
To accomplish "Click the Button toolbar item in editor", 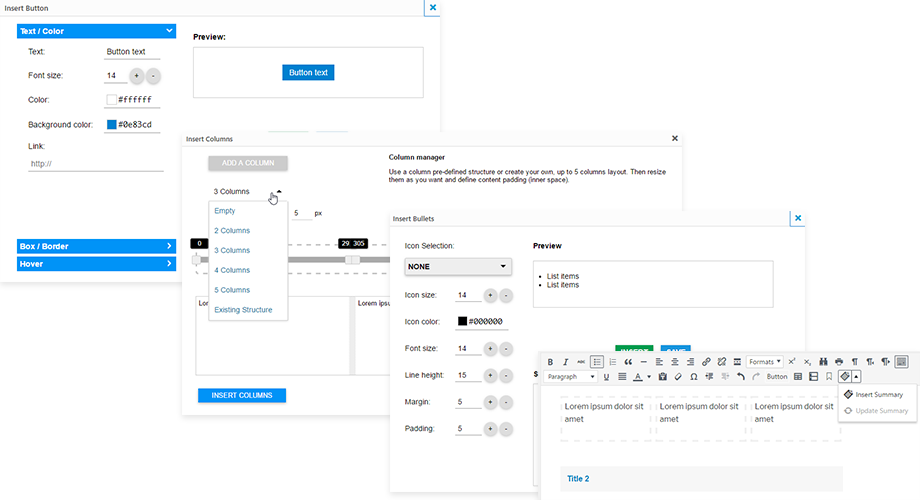I will click(777, 377).
